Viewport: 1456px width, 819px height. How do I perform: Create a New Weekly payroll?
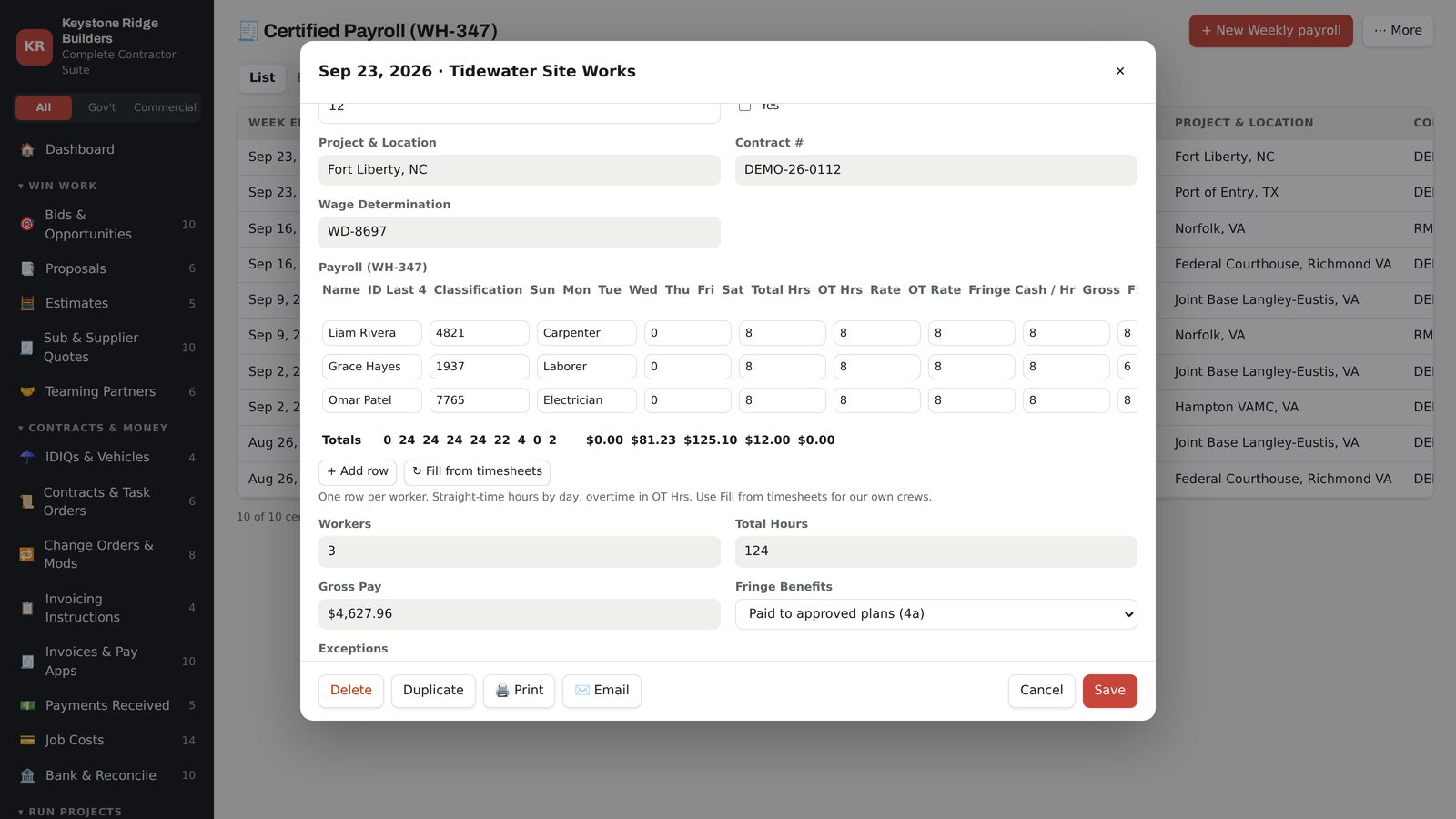[x=1271, y=31]
